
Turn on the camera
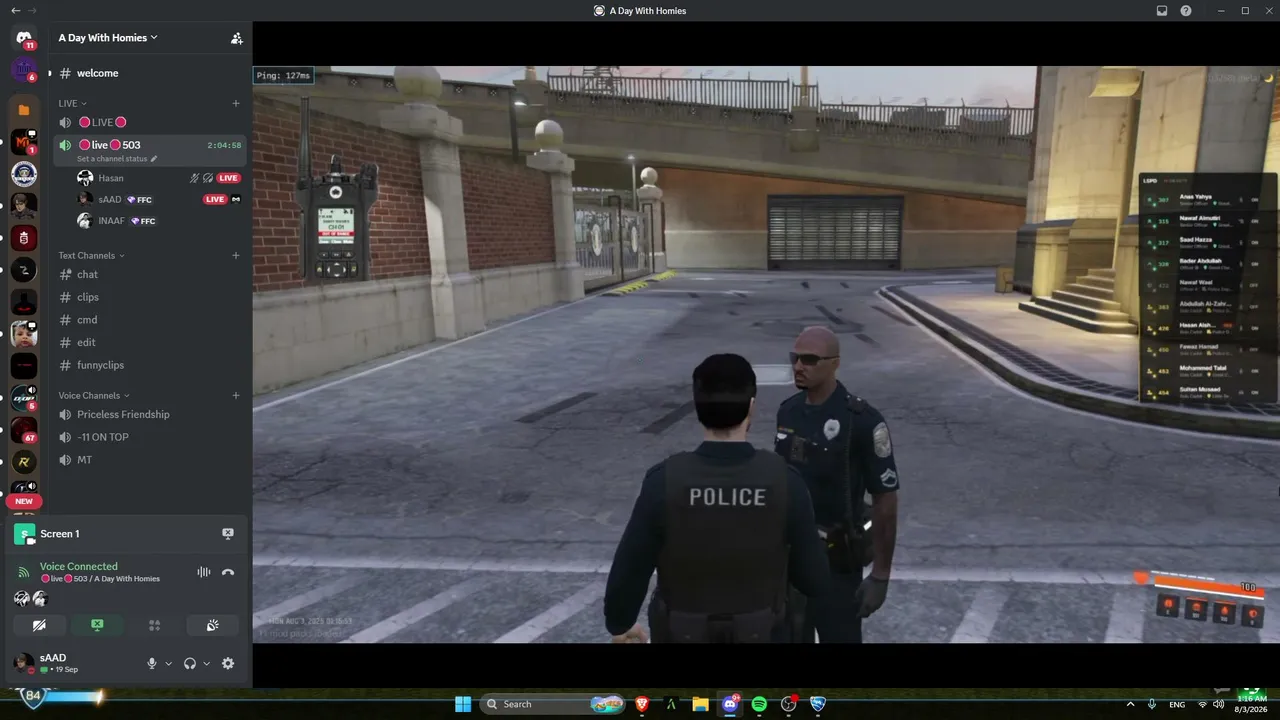point(39,625)
